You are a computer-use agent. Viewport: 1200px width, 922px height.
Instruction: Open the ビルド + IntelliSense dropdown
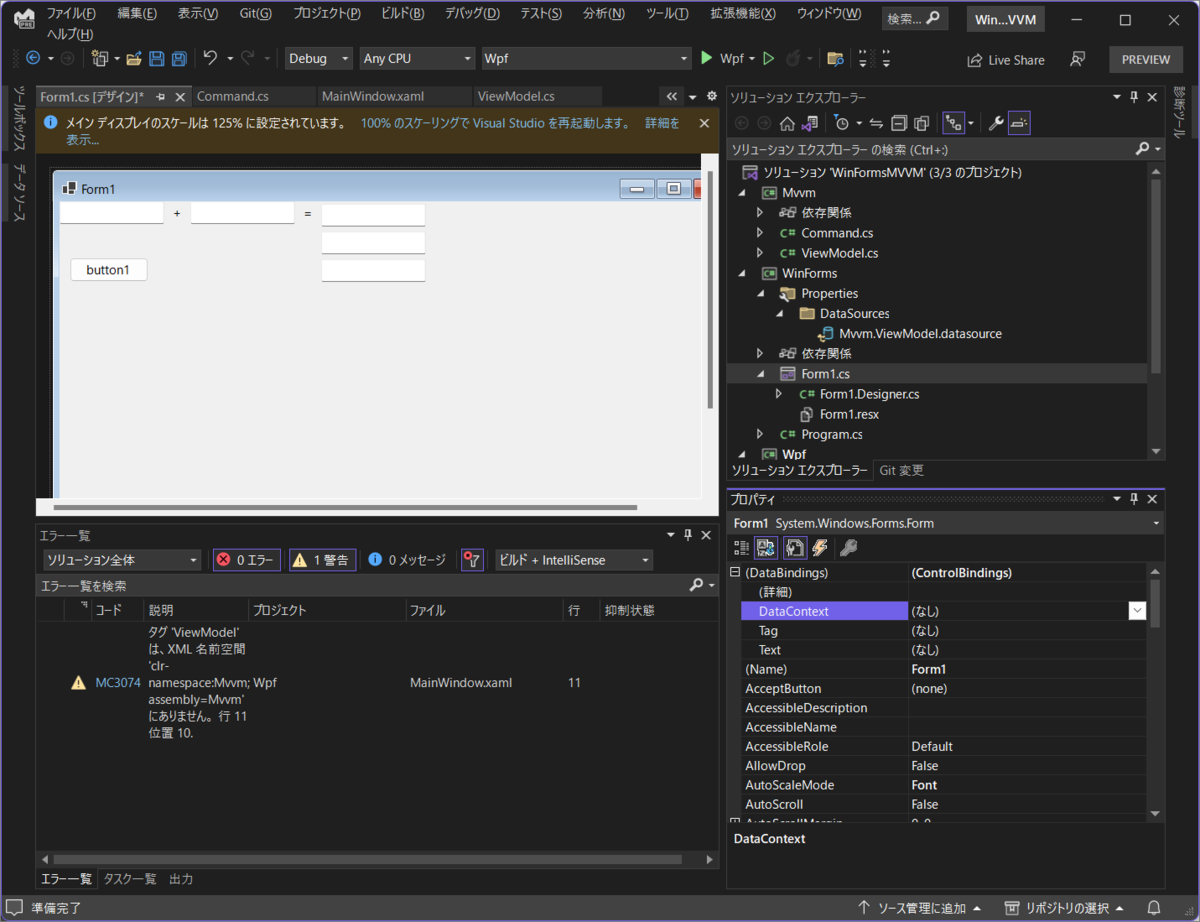[574, 560]
